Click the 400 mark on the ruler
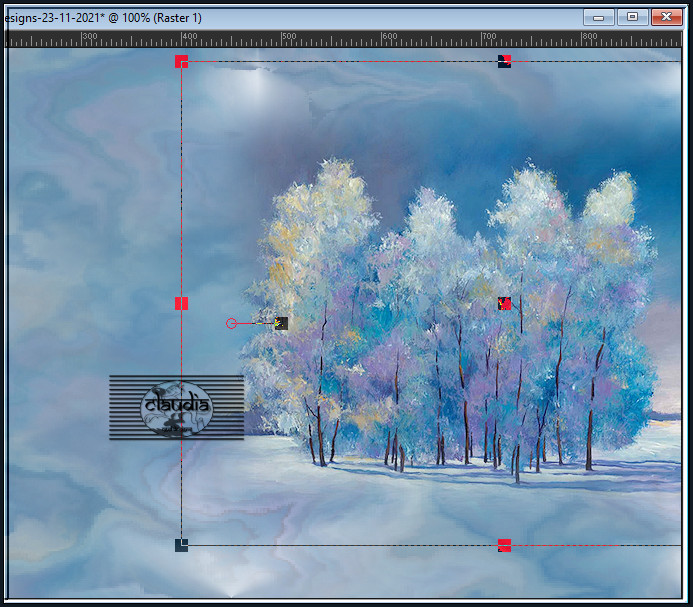 [190, 36]
